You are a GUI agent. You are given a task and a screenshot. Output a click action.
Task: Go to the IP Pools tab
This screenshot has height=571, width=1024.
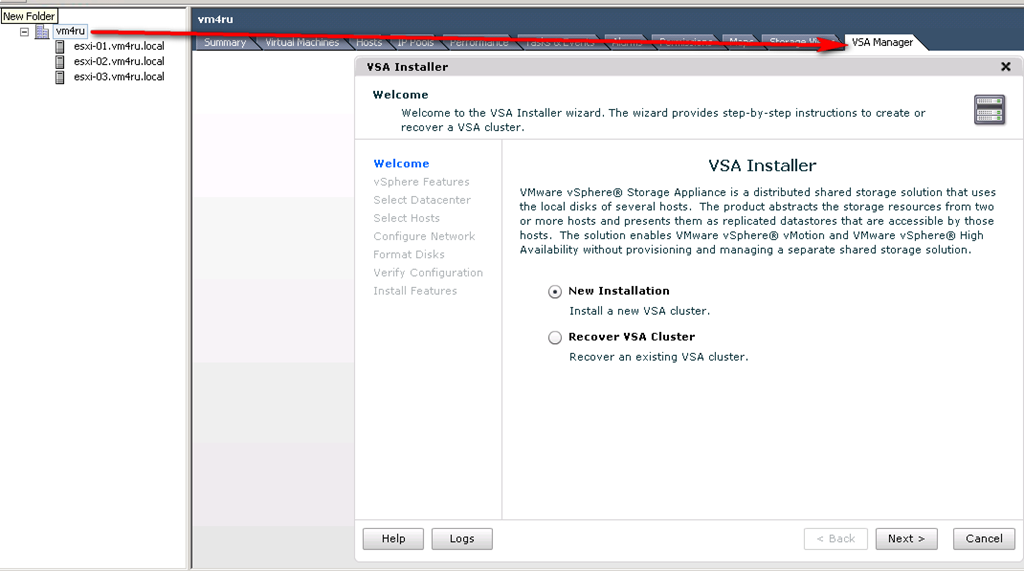(x=415, y=42)
